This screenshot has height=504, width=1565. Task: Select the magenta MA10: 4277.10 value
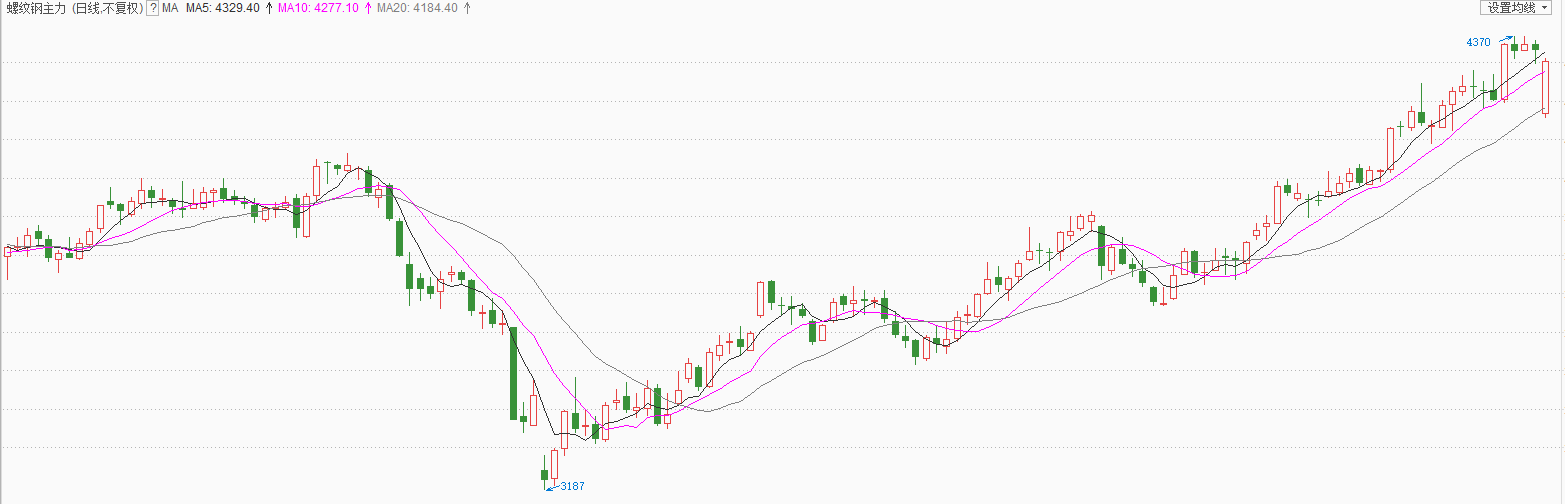coord(319,8)
